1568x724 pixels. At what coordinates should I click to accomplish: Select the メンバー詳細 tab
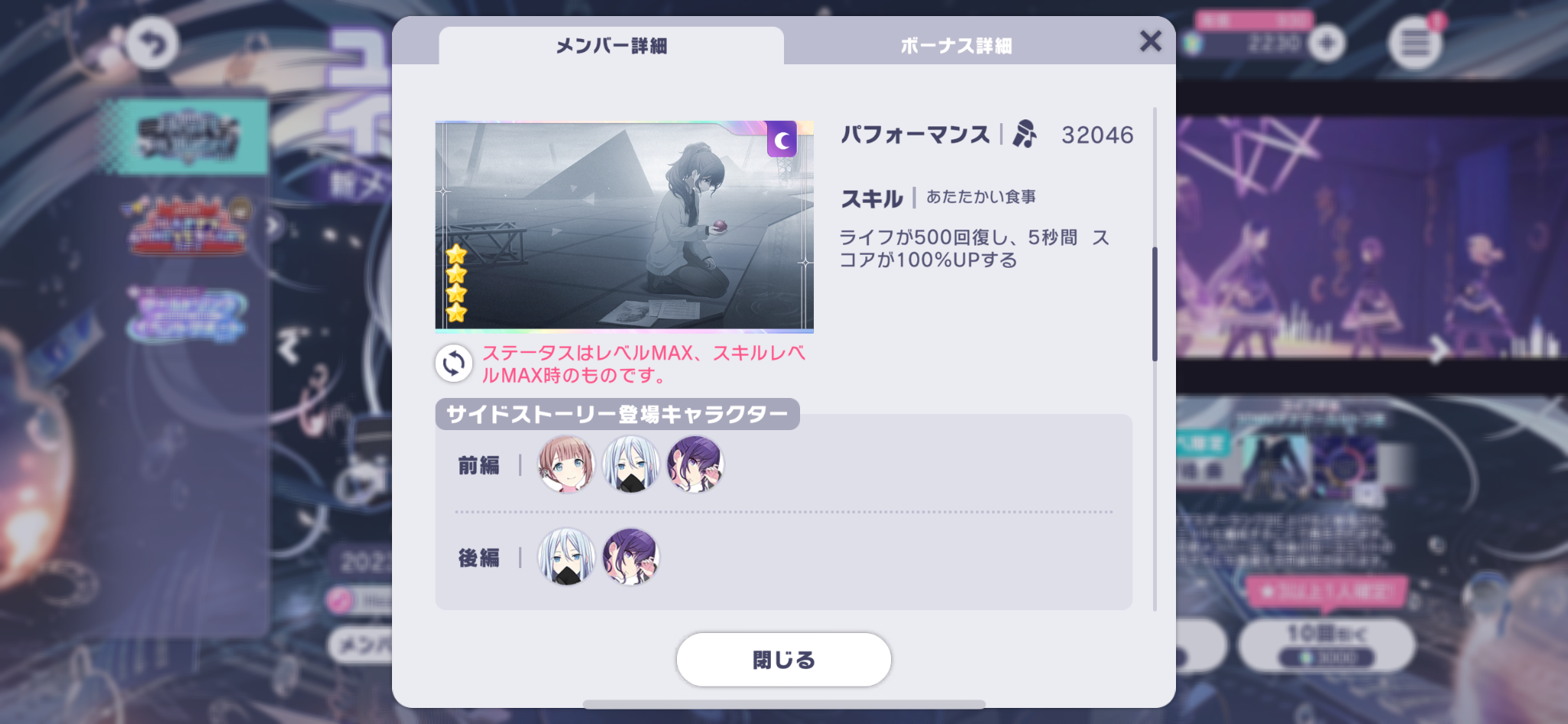[x=611, y=46]
